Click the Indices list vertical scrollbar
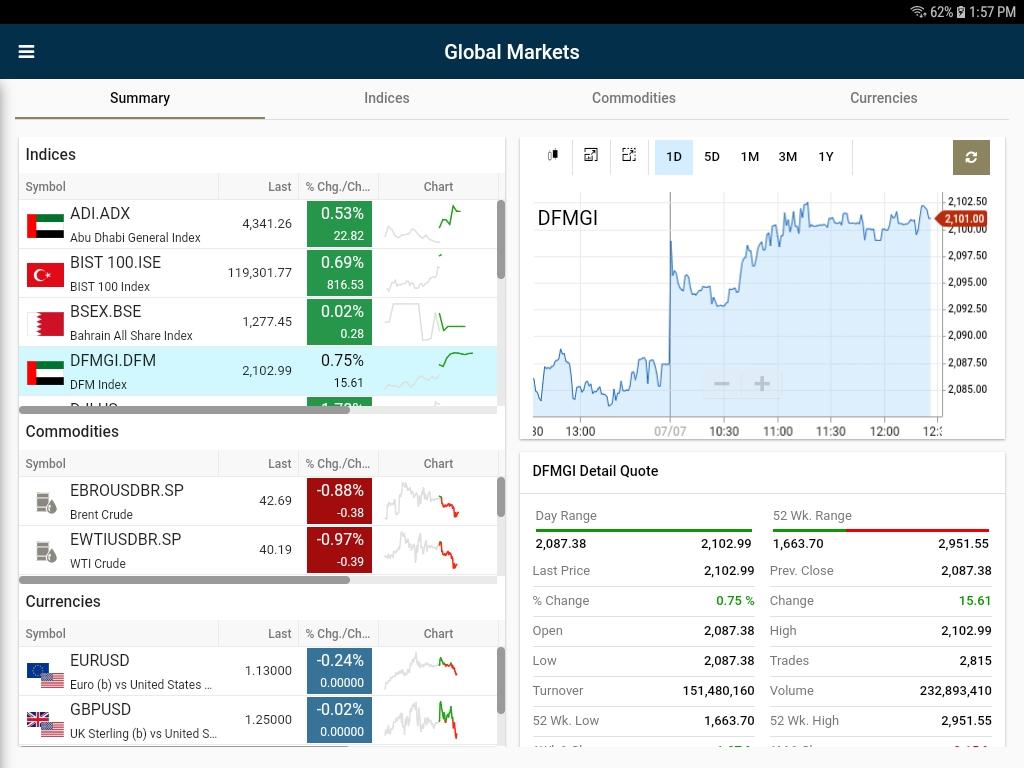 coord(501,240)
